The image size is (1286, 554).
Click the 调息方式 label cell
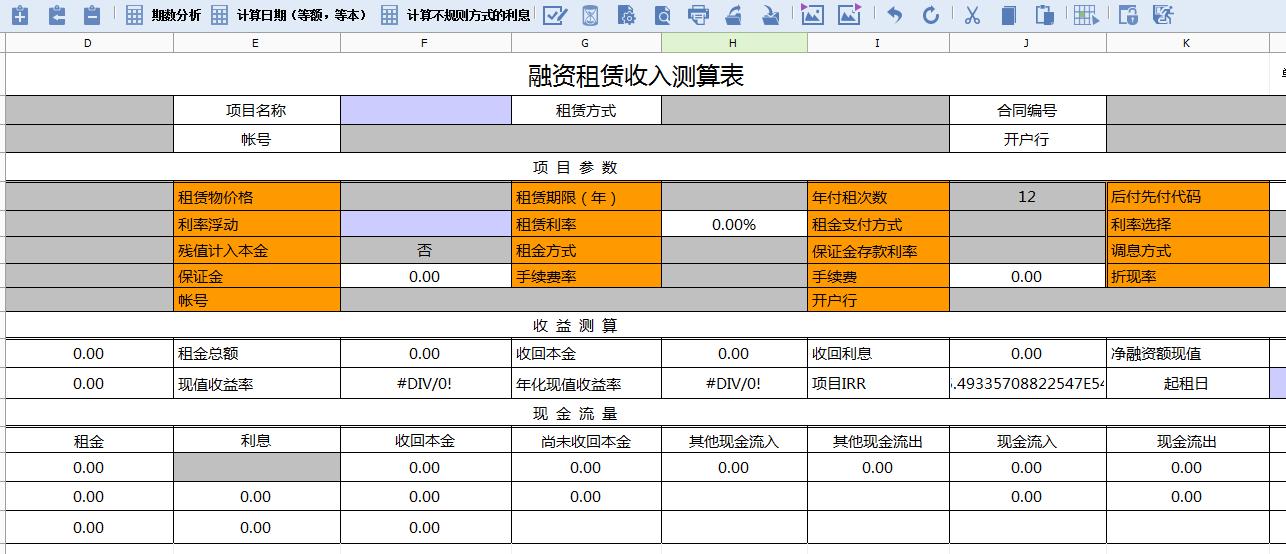coord(1187,251)
